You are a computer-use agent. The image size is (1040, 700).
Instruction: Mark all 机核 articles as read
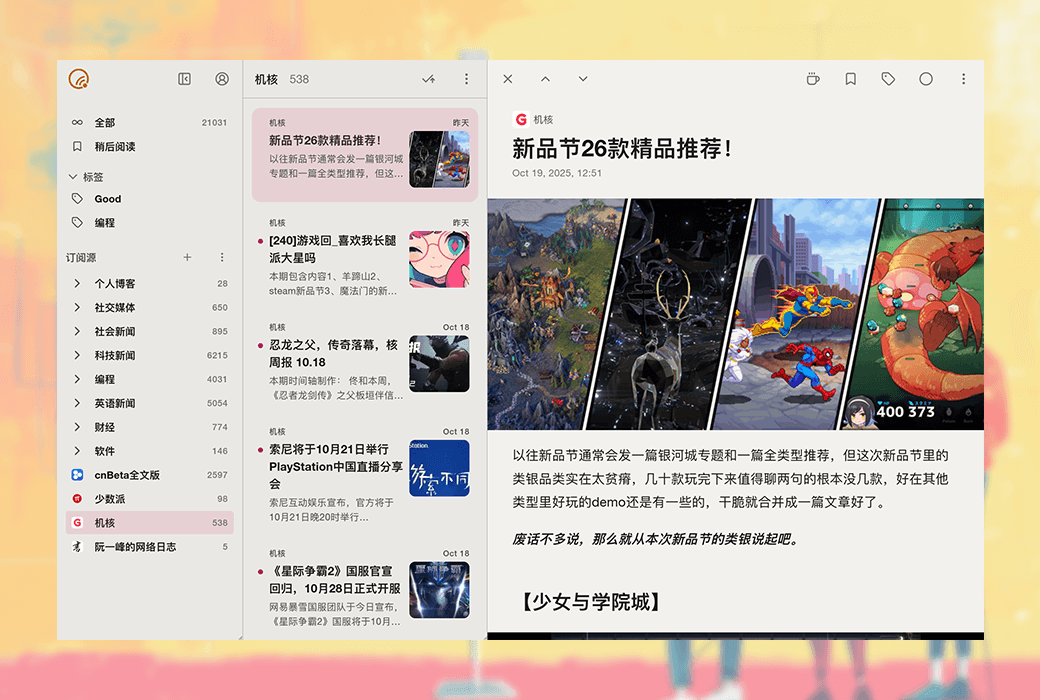[428, 79]
